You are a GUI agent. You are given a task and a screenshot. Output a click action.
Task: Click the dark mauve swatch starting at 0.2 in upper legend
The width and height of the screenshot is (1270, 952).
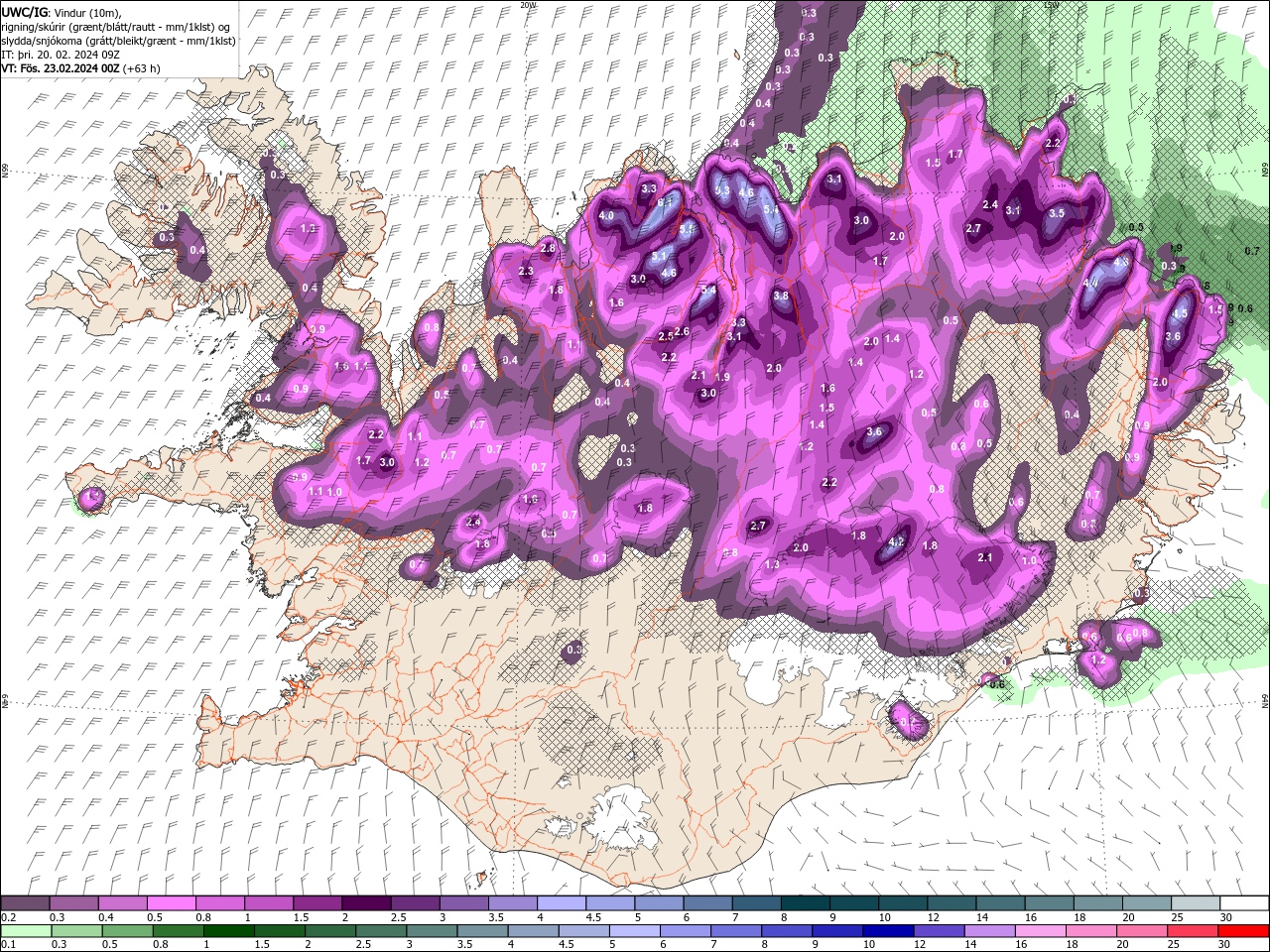[x=25, y=903]
